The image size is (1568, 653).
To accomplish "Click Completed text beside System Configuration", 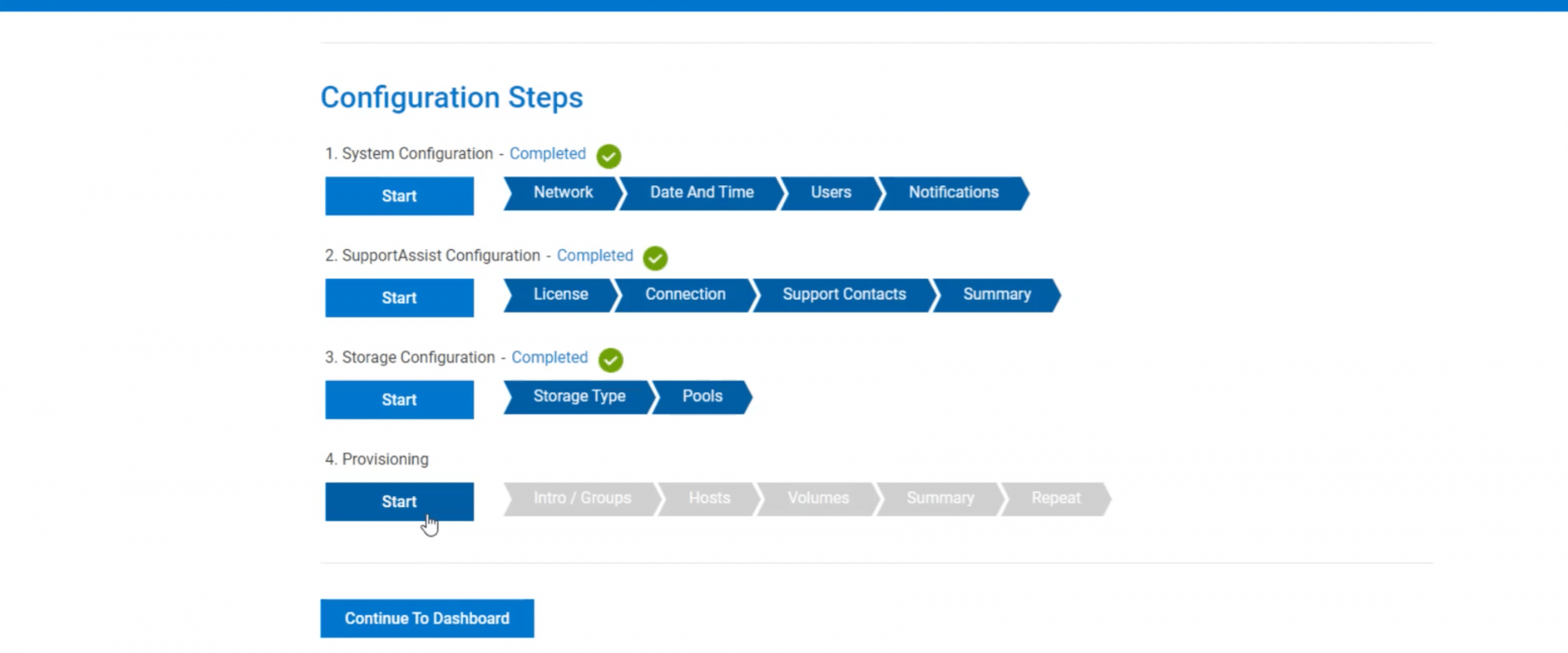I will (x=547, y=153).
